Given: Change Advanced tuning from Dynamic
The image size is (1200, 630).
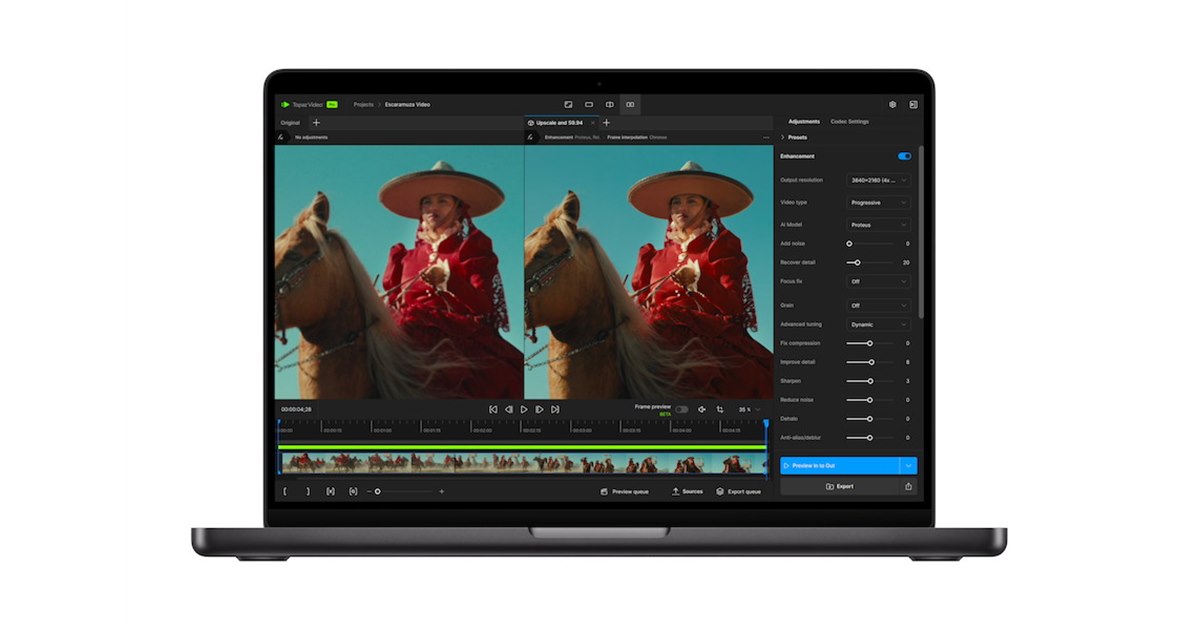Looking at the screenshot, I should click(x=878, y=324).
